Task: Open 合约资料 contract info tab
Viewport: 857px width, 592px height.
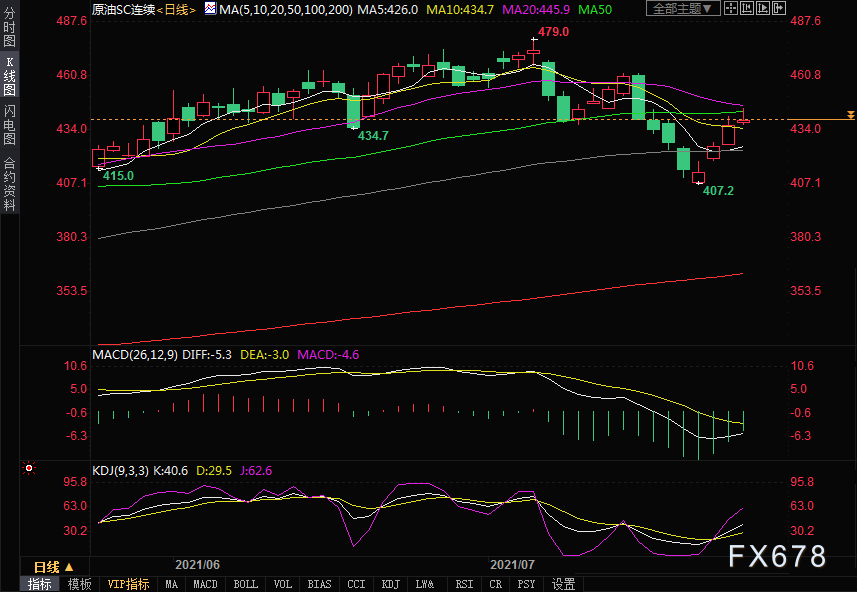Action: pyautogui.click(x=10, y=184)
